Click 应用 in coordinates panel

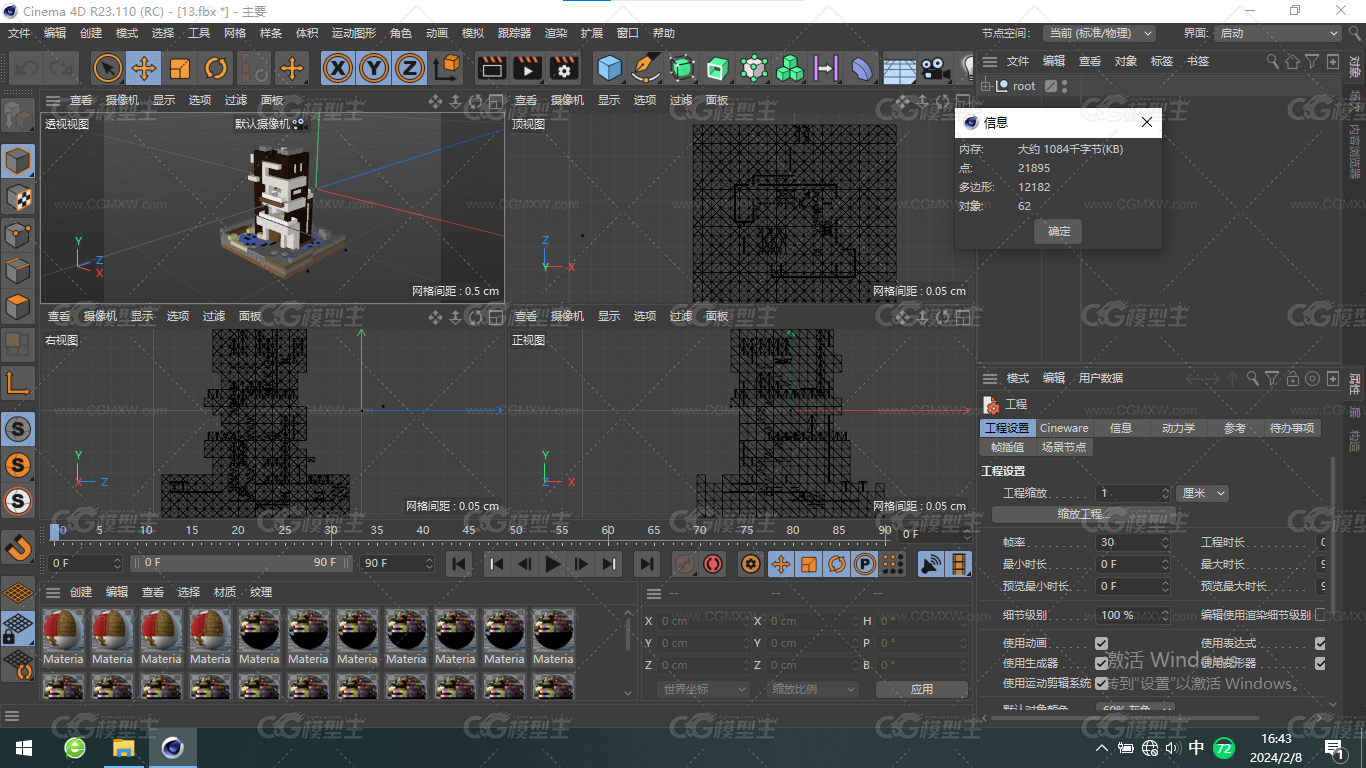(x=921, y=689)
